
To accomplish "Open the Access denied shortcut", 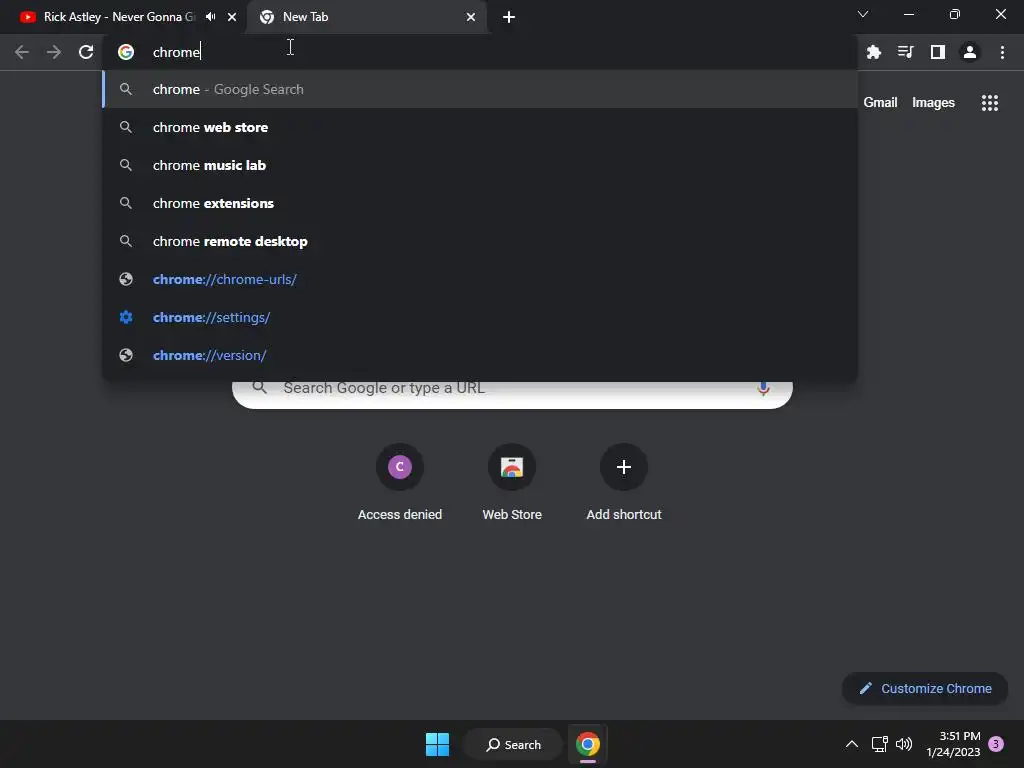I will tap(400, 482).
